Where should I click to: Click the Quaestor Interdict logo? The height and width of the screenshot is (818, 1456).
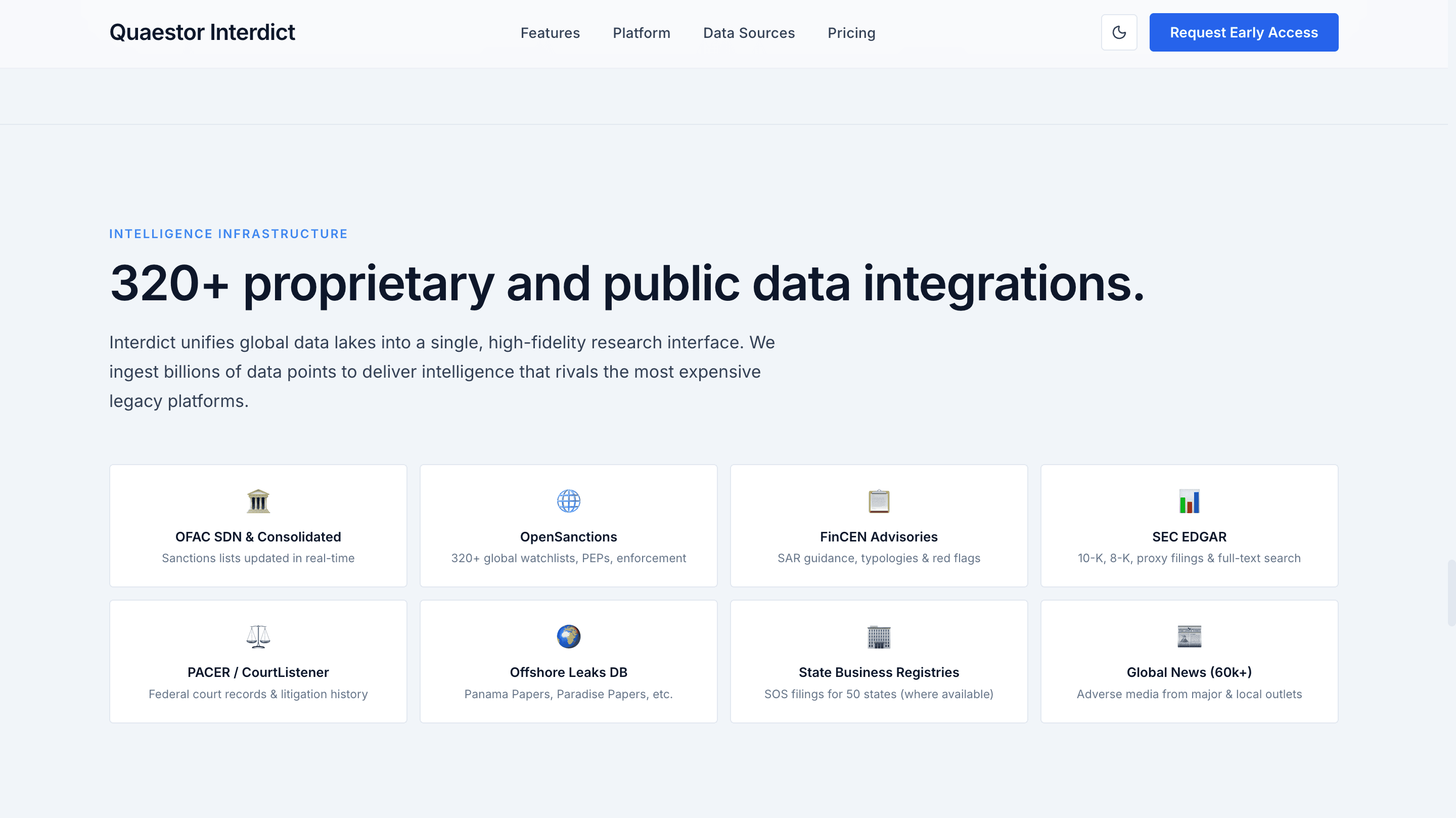point(202,32)
